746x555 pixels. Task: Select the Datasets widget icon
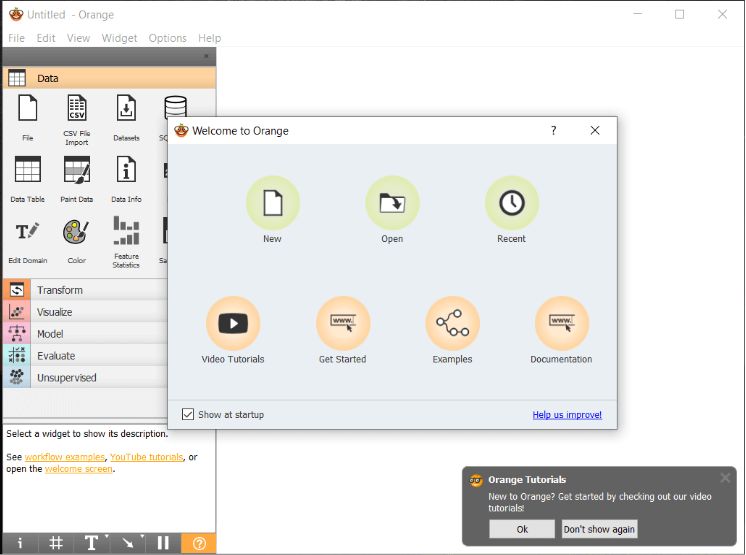pyautogui.click(x=126, y=107)
